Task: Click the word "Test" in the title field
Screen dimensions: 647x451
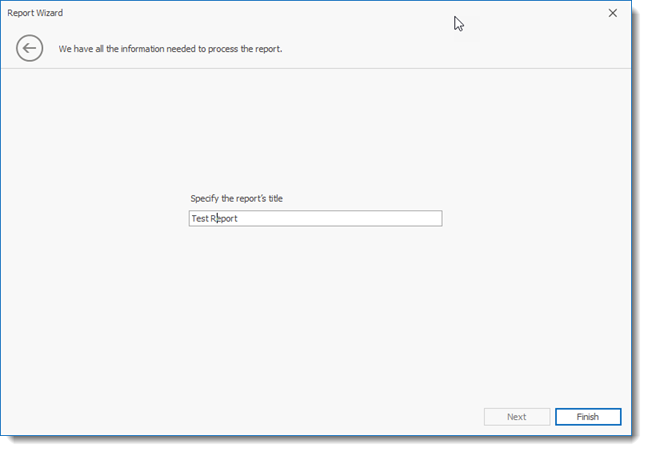Action: tap(199, 218)
